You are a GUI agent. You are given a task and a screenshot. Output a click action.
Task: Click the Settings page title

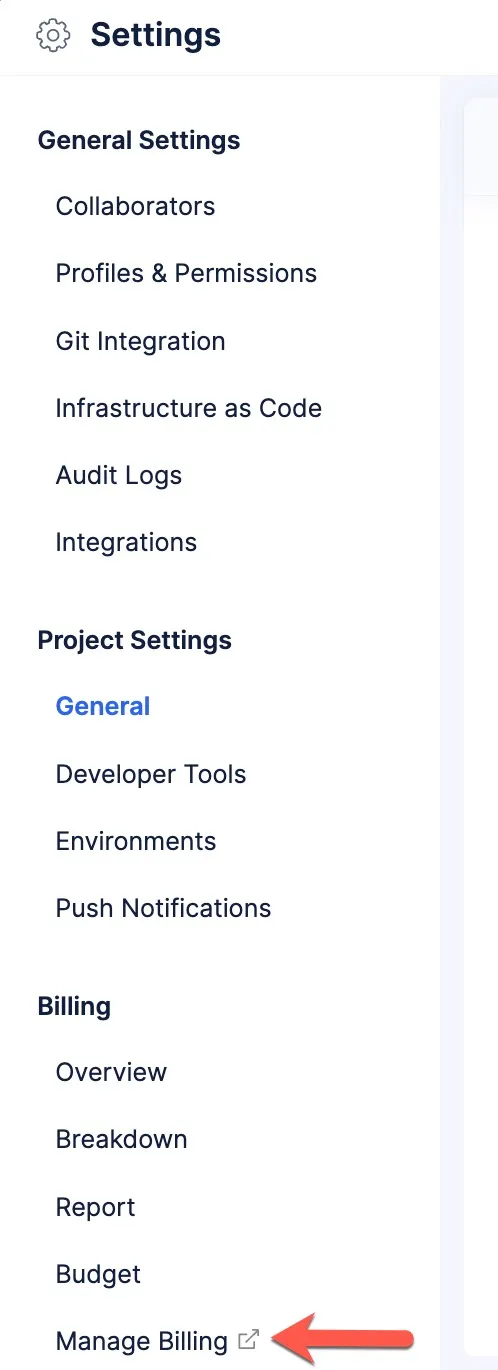tap(156, 35)
